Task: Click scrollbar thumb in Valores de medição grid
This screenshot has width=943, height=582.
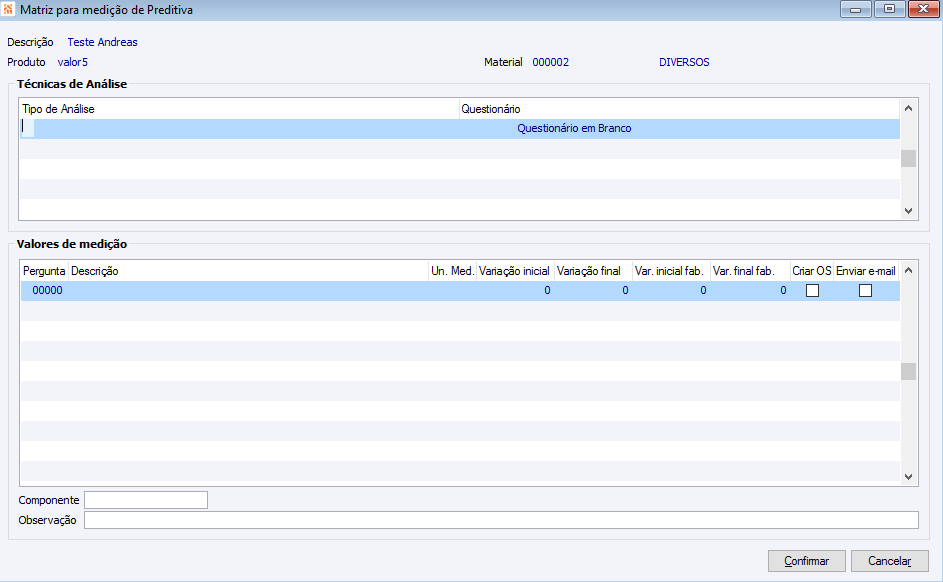Action: point(908,372)
